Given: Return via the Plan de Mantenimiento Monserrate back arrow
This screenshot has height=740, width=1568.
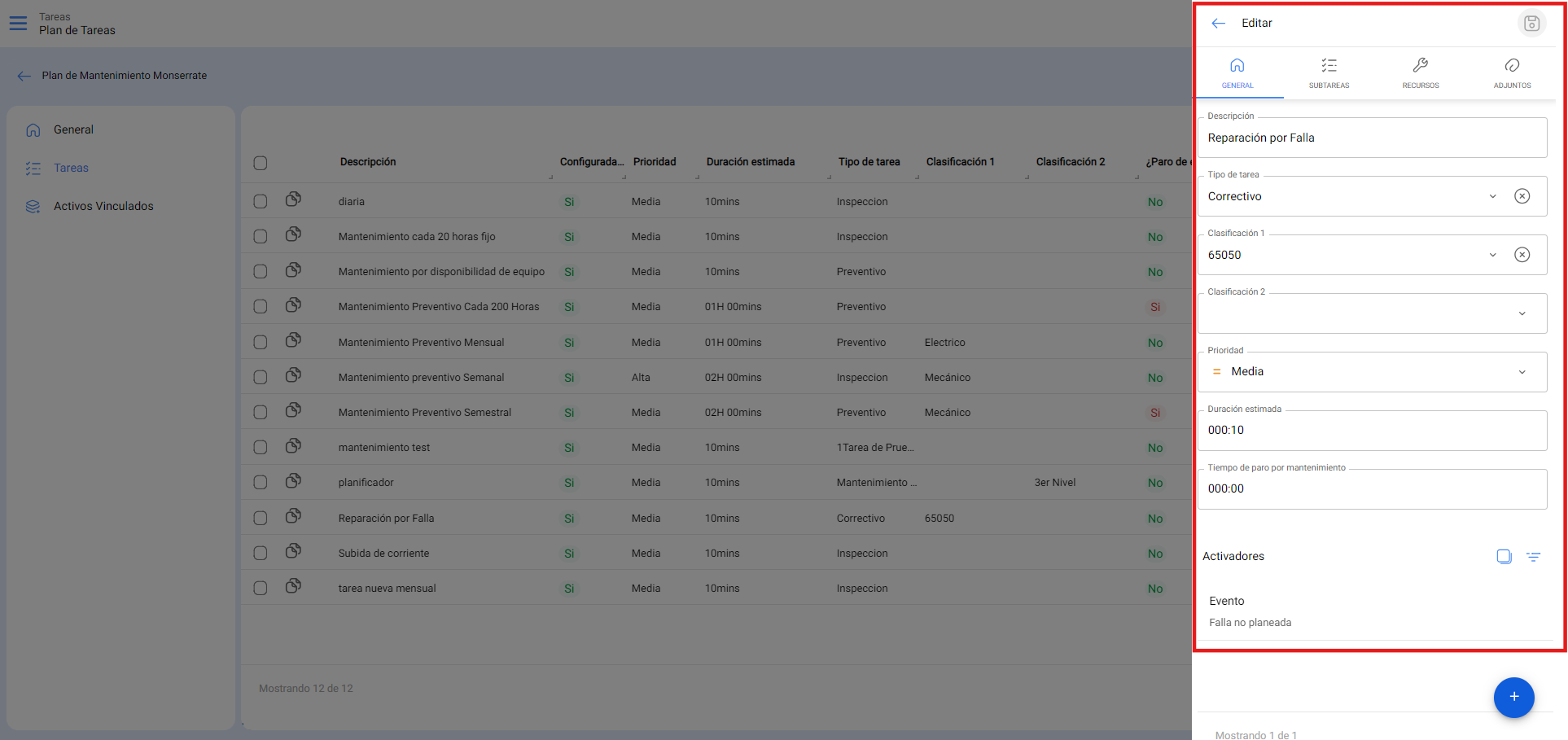Looking at the screenshot, I should pos(24,76).
